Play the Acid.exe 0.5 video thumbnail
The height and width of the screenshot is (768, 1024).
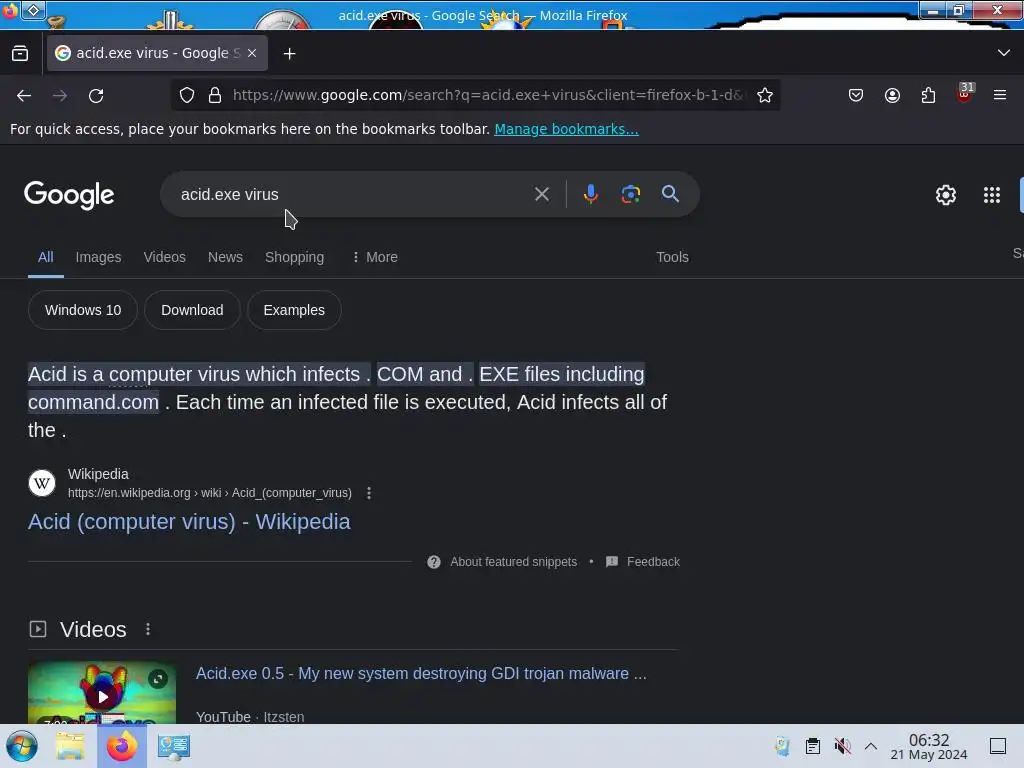pyautogui.click(x=102, y=693)
